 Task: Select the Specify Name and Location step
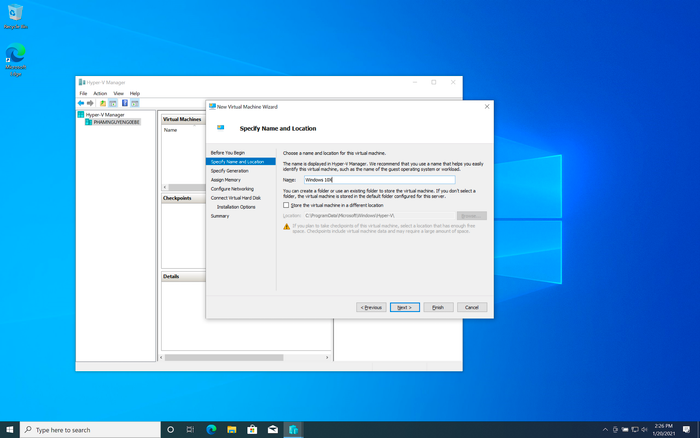(x=241, y=162)
